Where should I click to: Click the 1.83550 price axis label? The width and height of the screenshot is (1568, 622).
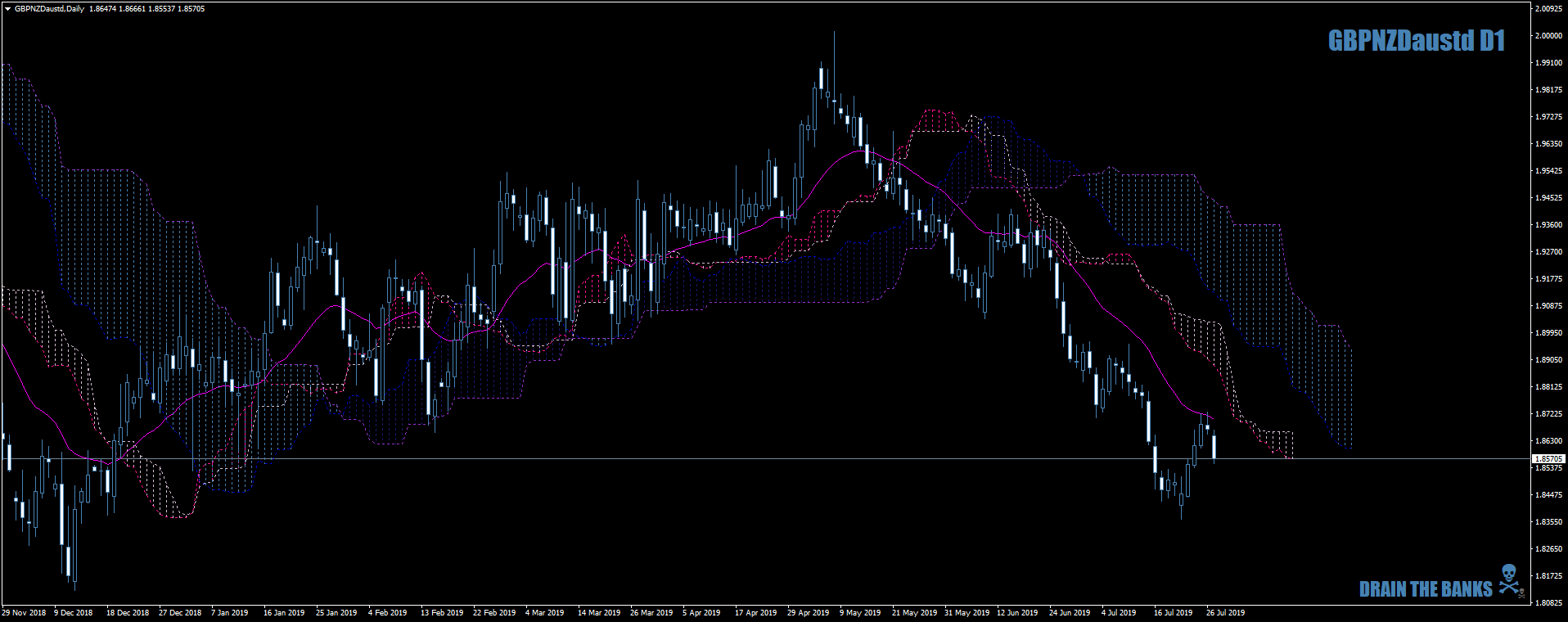[1548, 522]
